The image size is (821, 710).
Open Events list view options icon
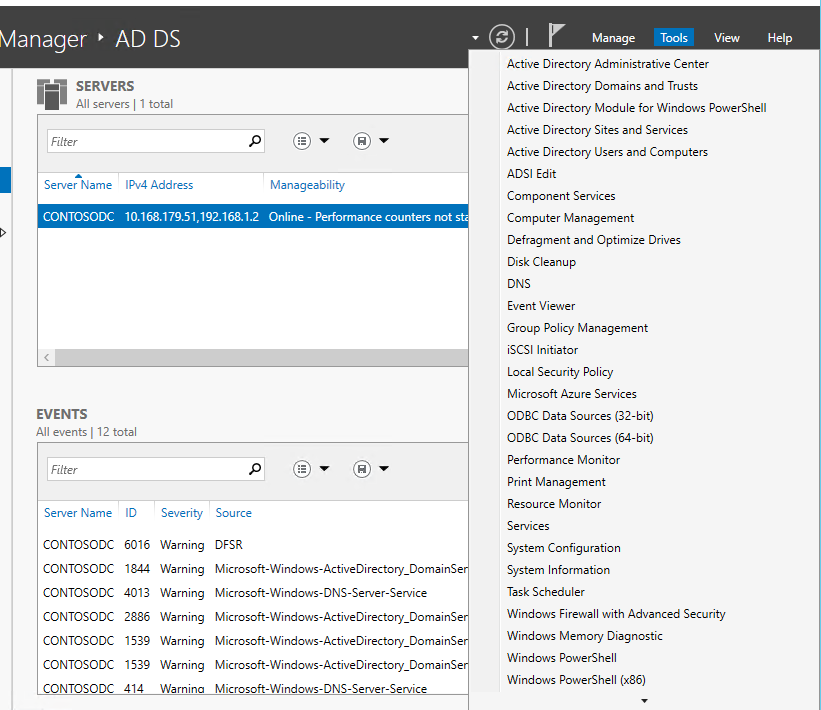pyautogui.click(x=302, y=469)
